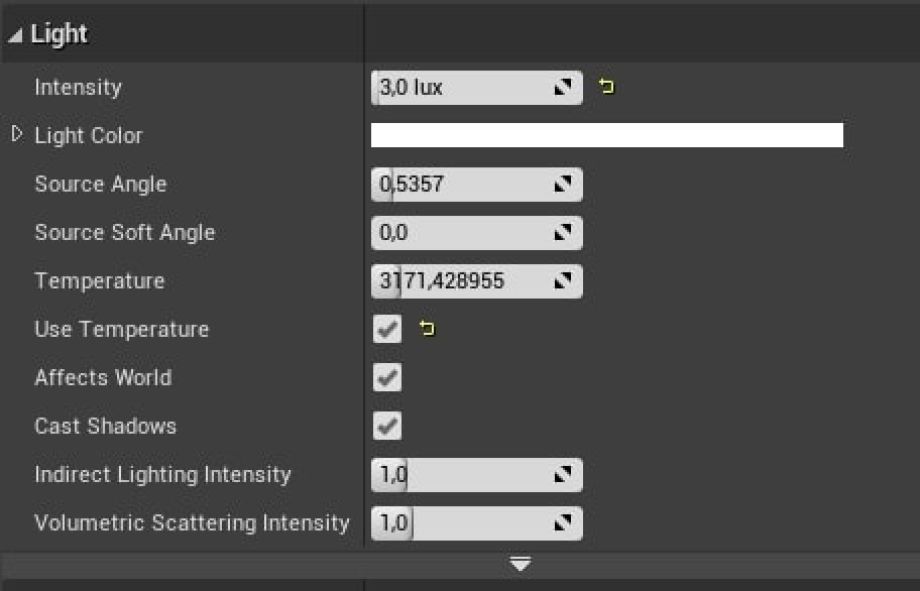Click the Source Soft Angle spinner icon
Viewport: 920px width, 591px height.
[x=563, y=233]
